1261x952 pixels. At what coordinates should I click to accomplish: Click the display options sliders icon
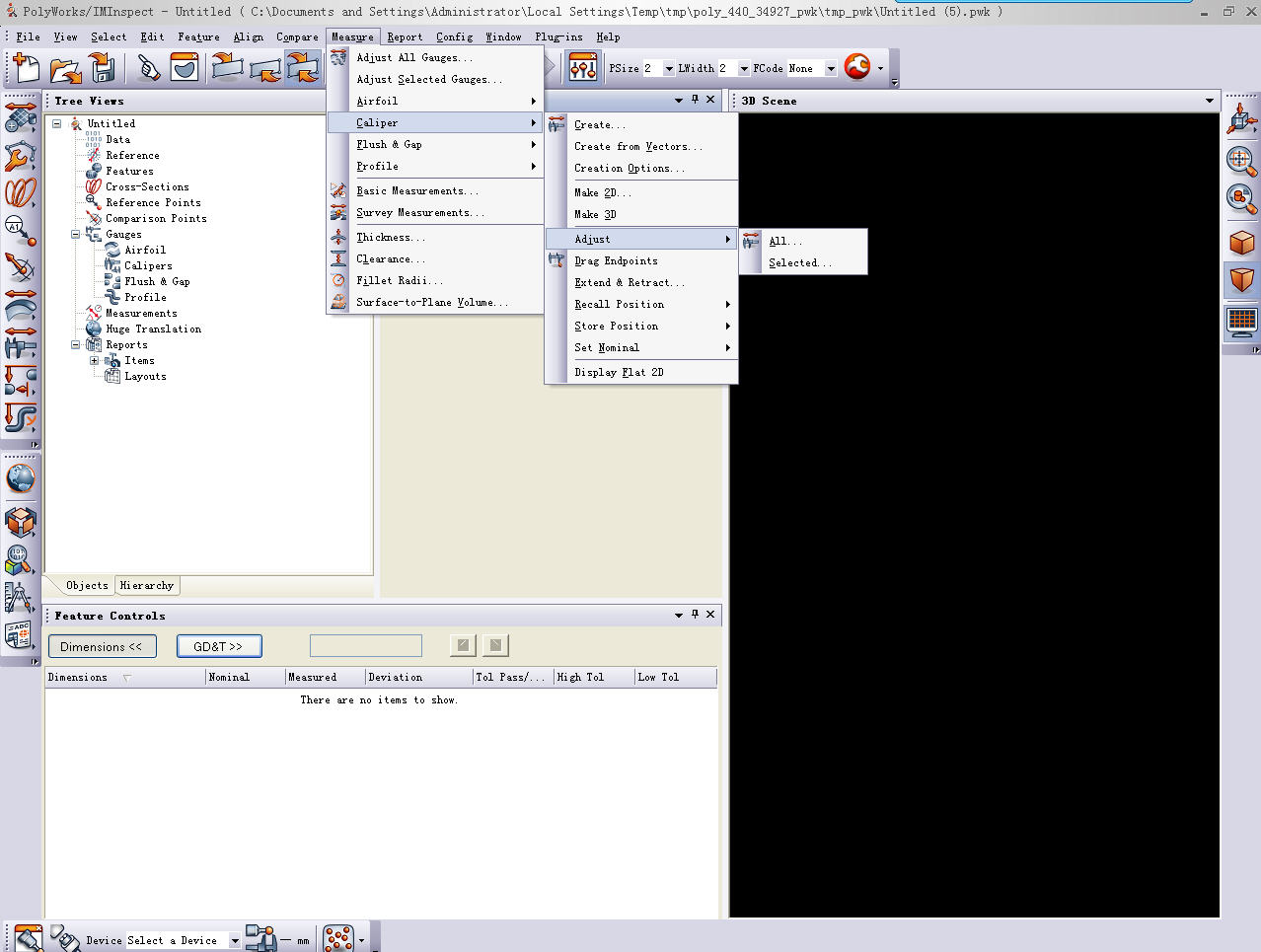tap(583, 68)
